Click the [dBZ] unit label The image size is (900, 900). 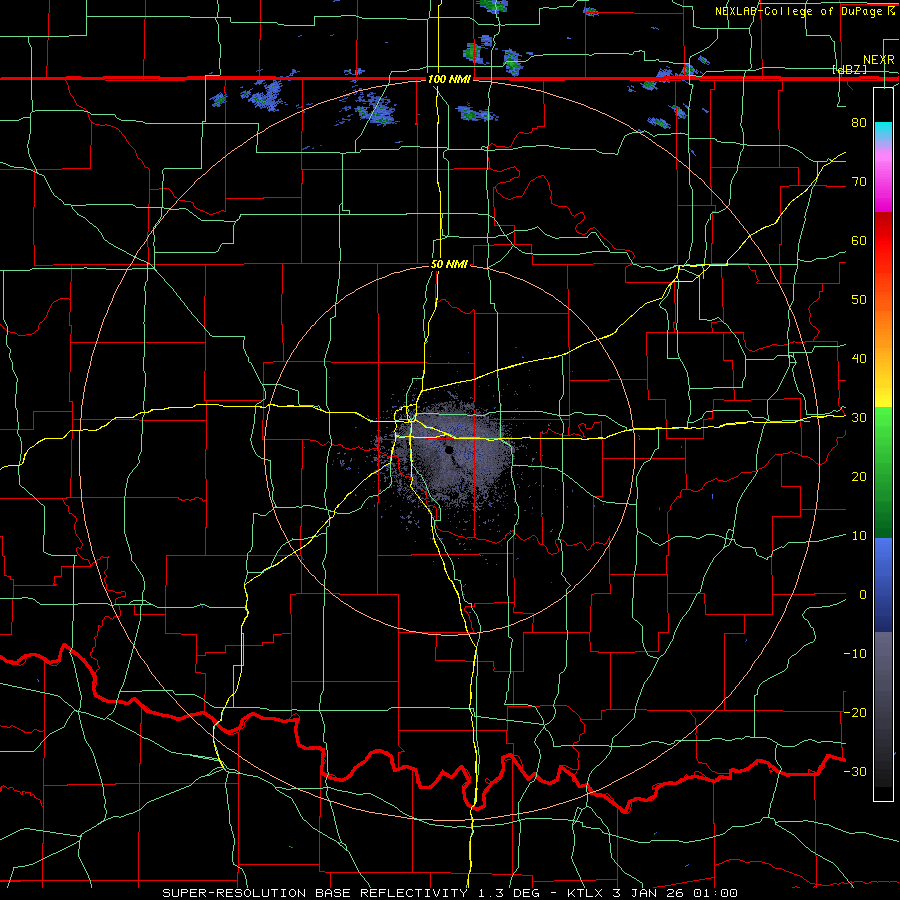click(849, 69)
